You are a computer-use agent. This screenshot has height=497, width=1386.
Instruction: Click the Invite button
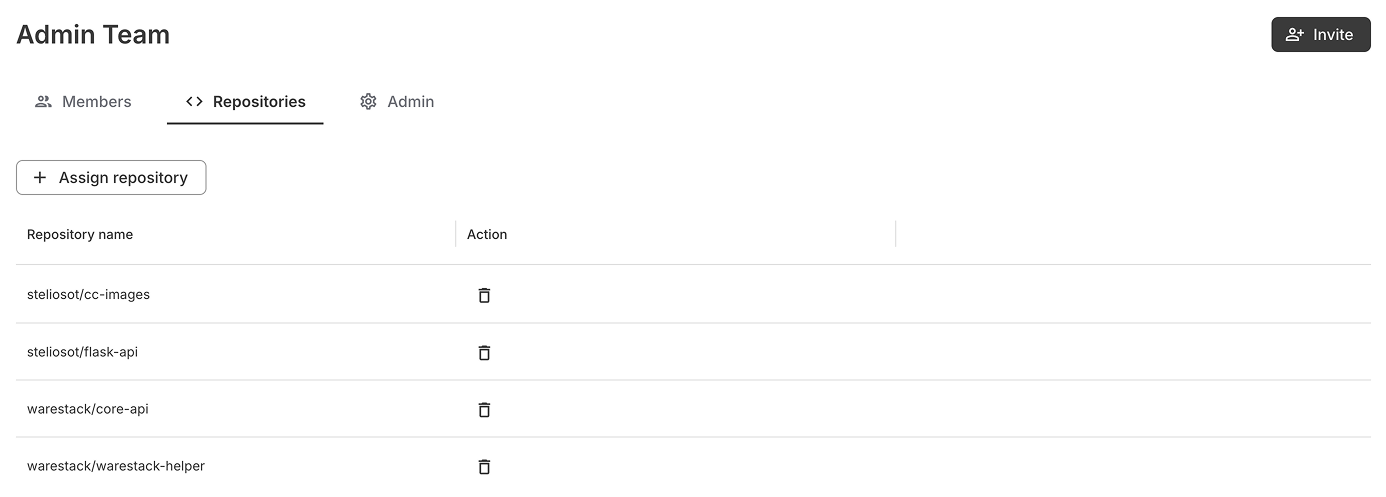pyautogui.click(x=1320, y=34)
